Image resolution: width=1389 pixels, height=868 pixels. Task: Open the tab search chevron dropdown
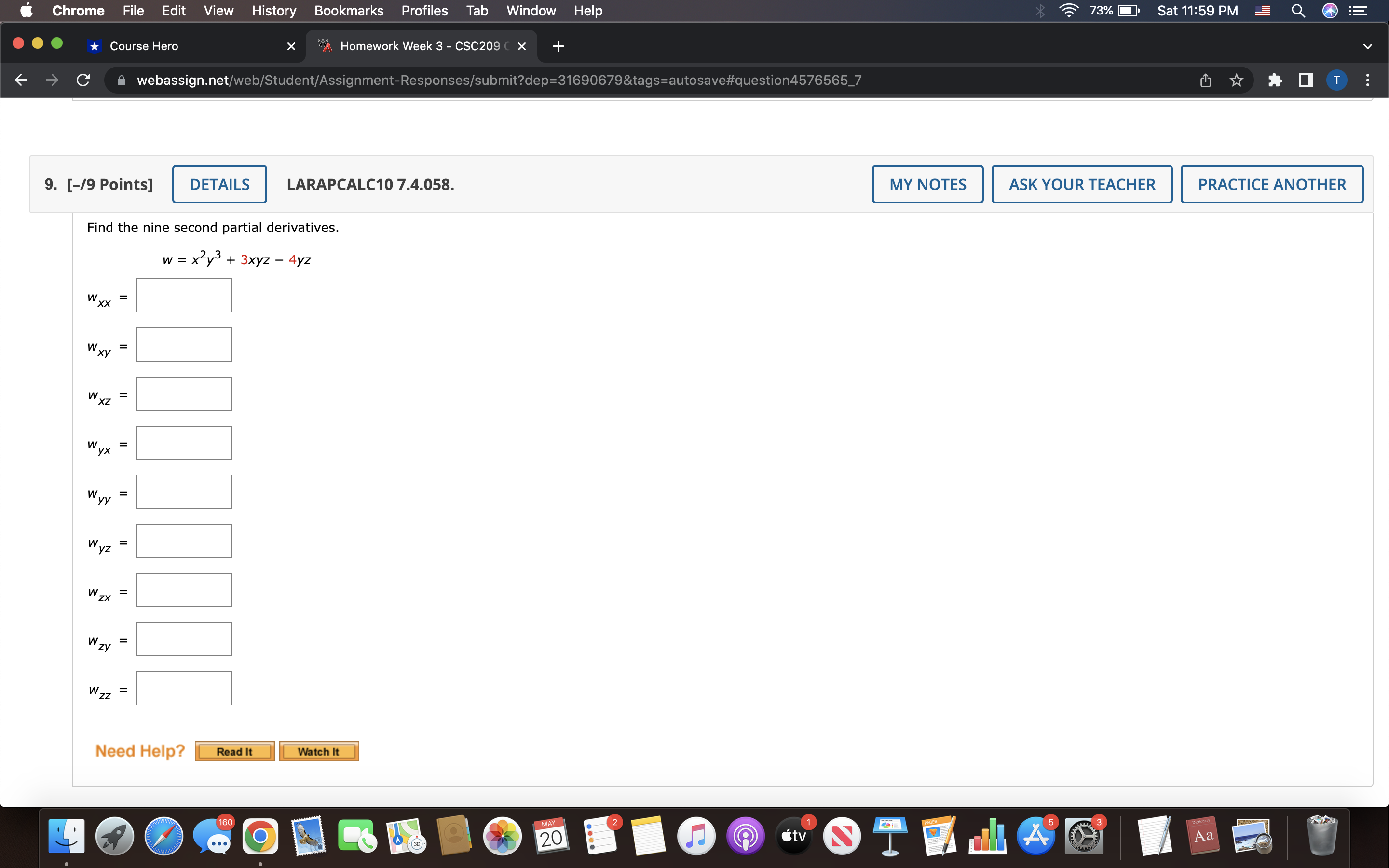click(x=1368, y=46)
